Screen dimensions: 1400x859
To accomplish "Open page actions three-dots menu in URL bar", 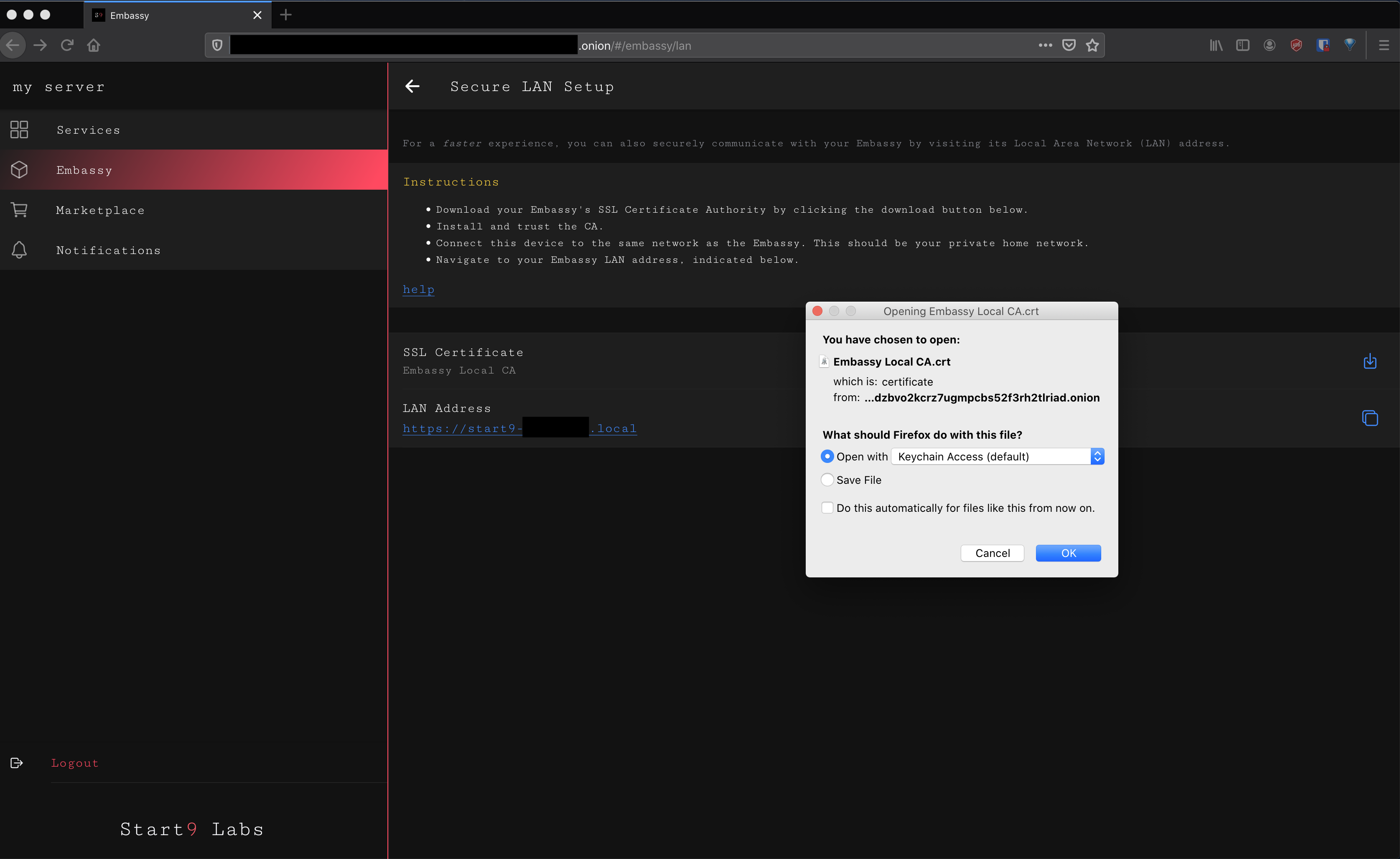I will [1045, 46].
